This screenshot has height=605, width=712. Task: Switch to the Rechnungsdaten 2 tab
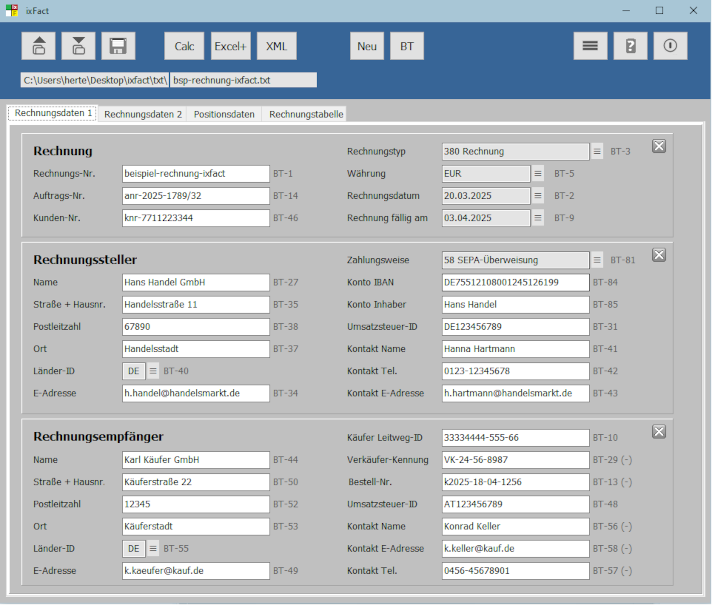click(x=143, y=114)
